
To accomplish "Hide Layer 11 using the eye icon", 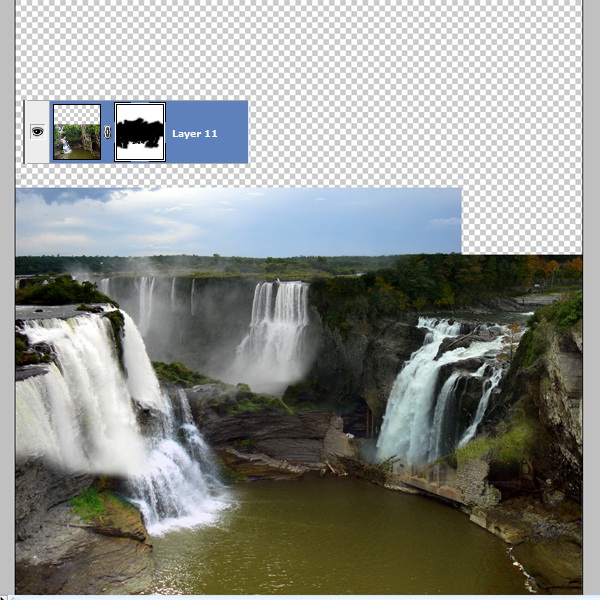I will [37, 131].
